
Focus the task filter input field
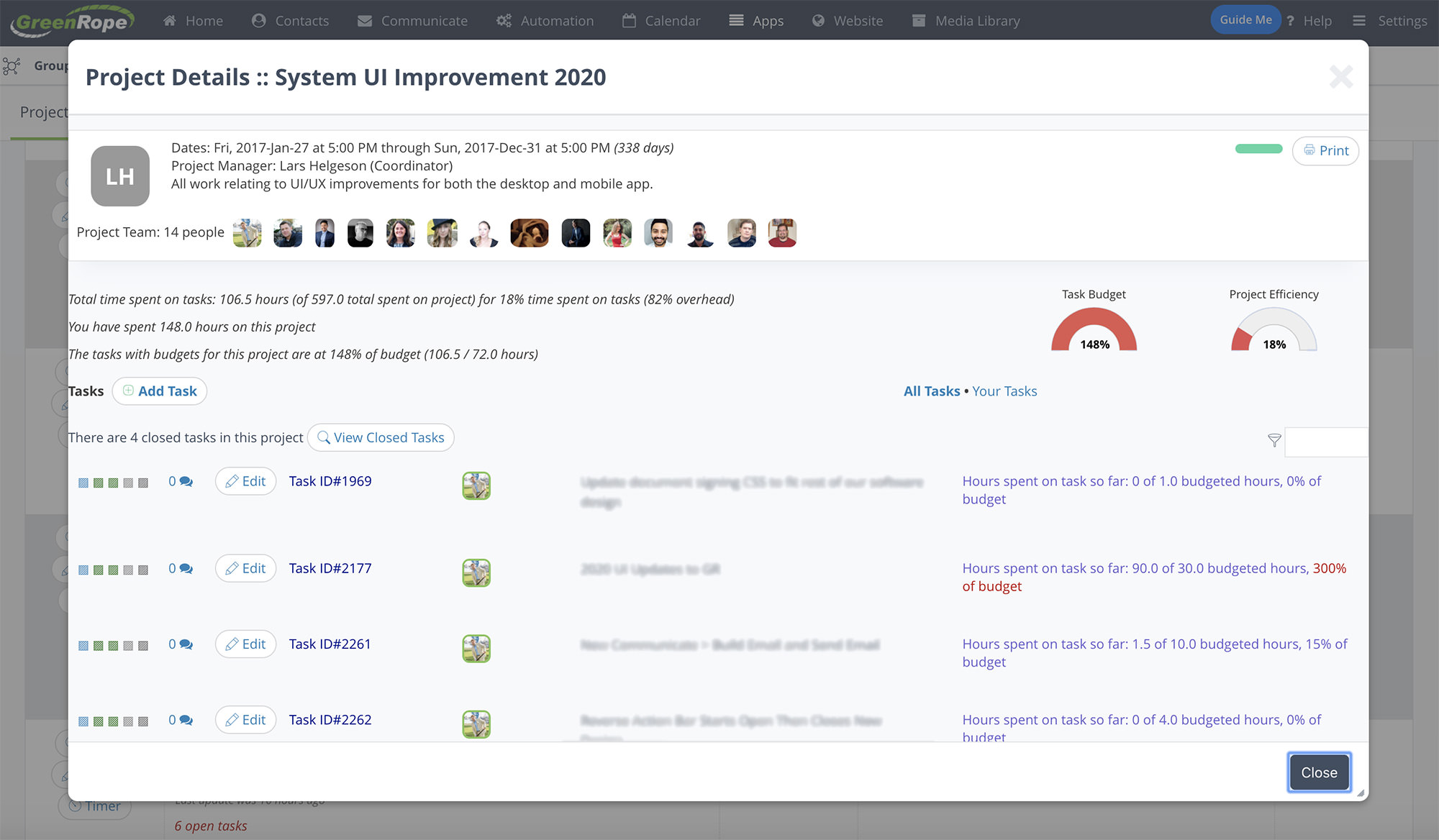pyautogui.click(x=1326, y=442)
